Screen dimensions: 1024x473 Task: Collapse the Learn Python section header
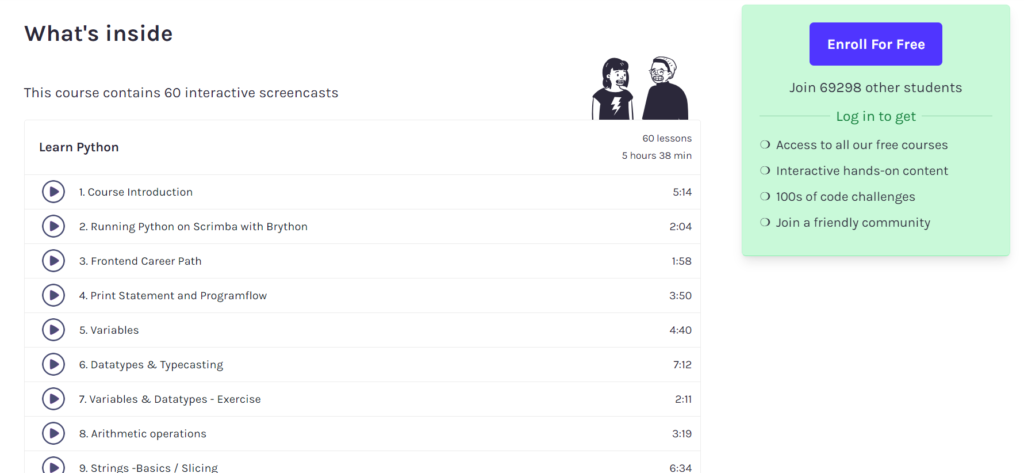pyautogui.click(x=362, y=147)
